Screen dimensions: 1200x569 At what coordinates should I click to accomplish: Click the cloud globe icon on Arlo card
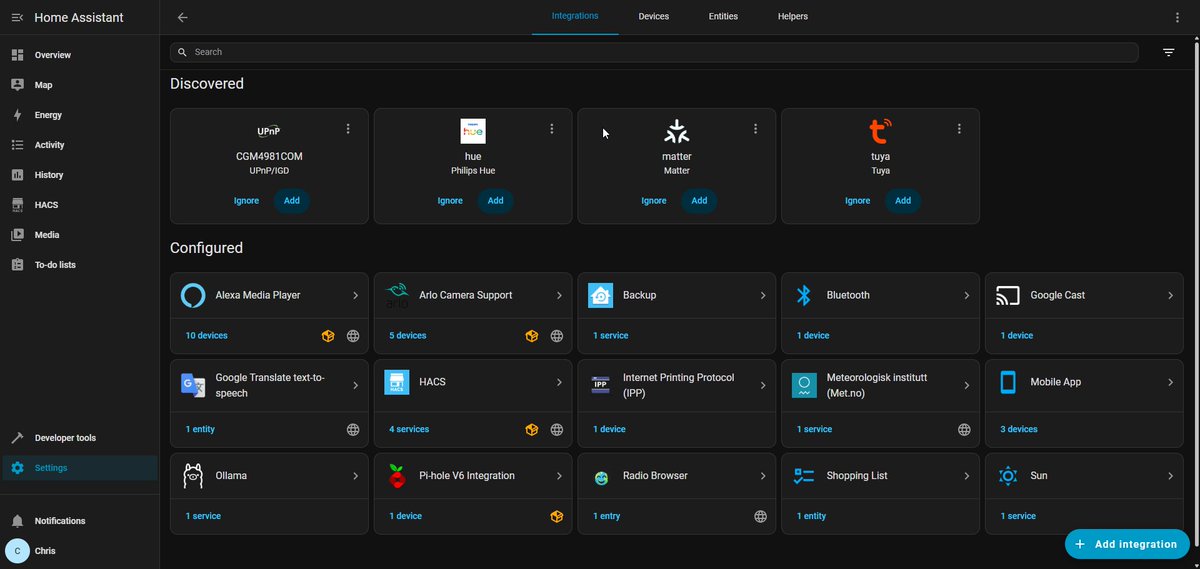[557, 336]
